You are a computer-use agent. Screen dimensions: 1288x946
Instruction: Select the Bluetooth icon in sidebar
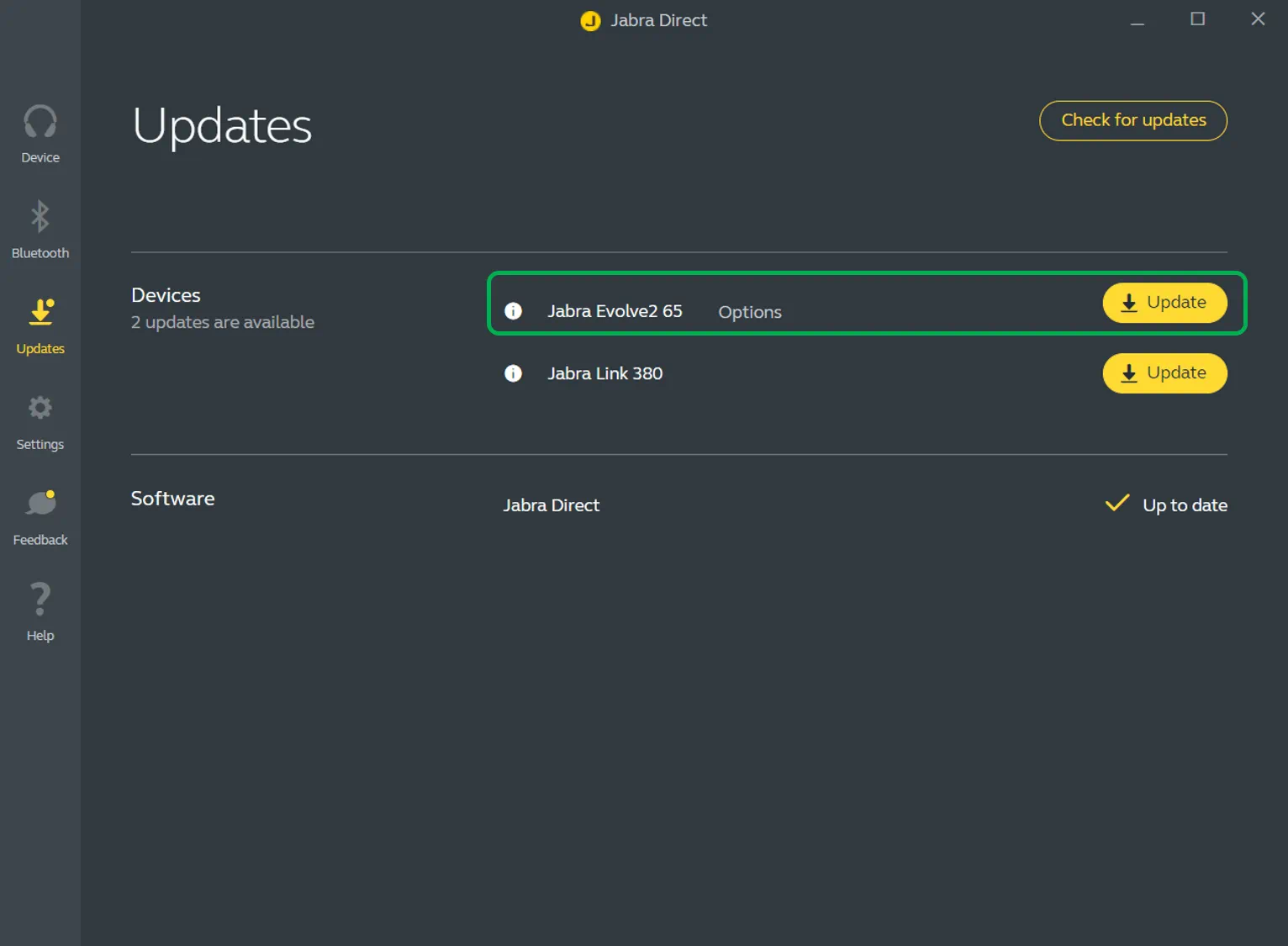tap(40, 217)
